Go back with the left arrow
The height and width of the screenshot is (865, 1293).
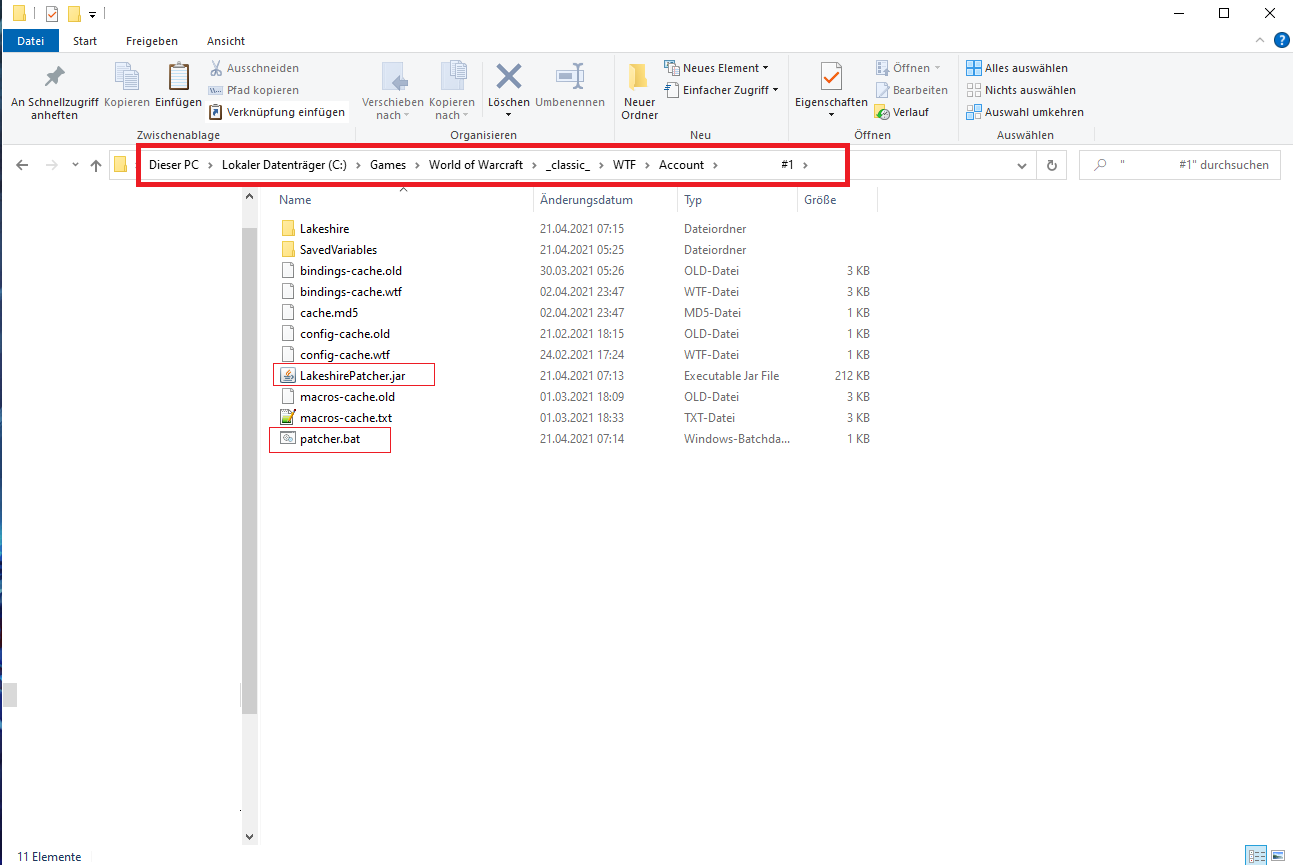[x=22, y=165]
